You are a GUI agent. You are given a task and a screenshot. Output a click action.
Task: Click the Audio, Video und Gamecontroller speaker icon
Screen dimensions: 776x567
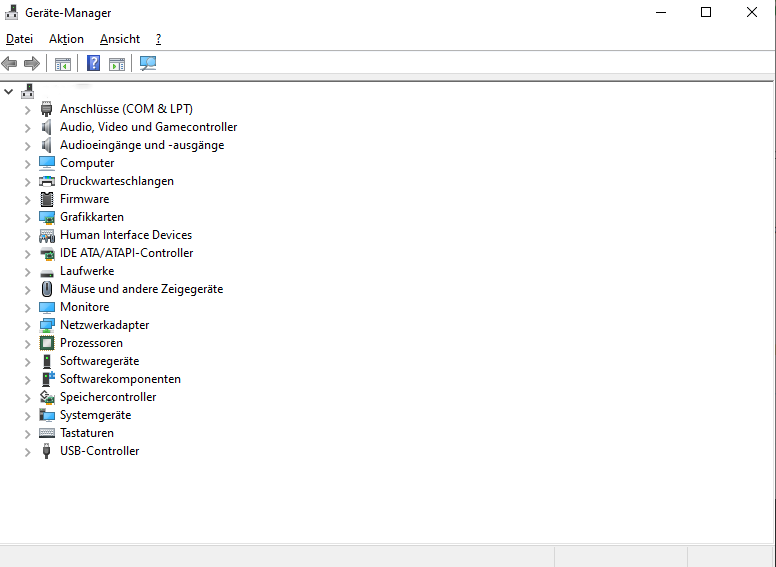pyautogui.click(x=47, y=127)
